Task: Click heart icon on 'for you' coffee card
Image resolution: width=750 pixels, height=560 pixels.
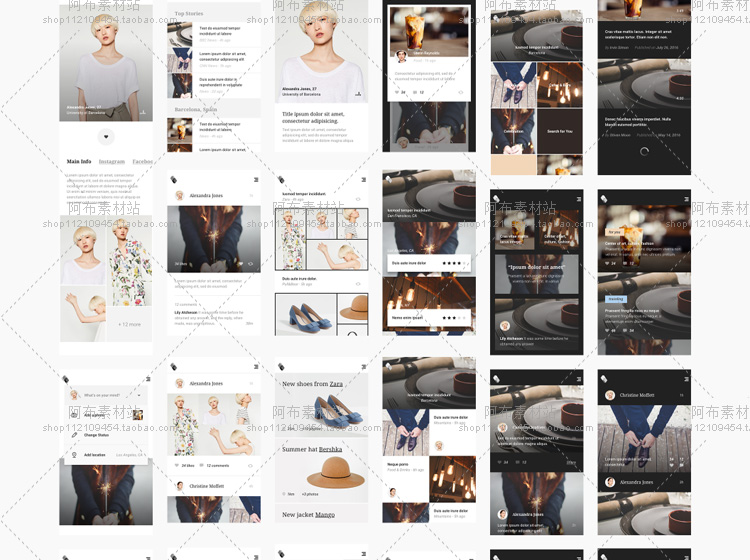Action: [607, 263]
